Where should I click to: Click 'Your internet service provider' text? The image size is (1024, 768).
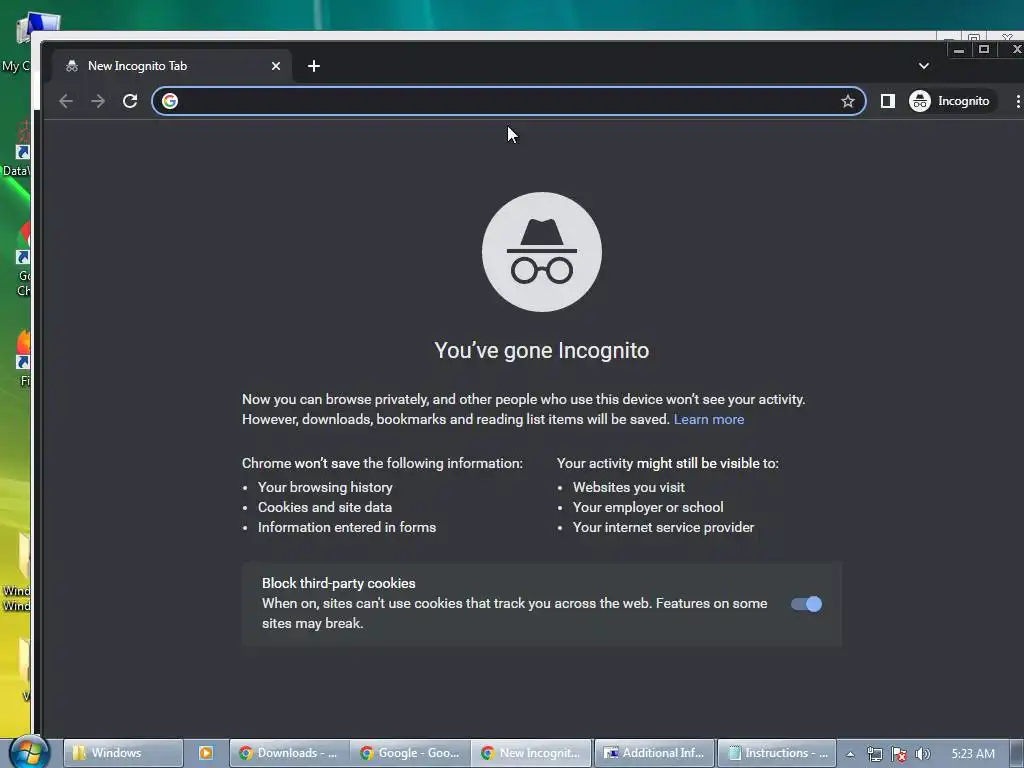point(663,527)
